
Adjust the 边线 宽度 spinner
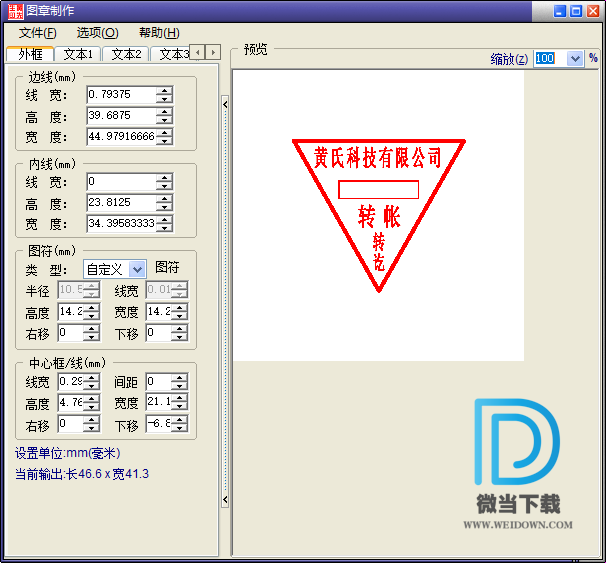(x=164, y=136)
